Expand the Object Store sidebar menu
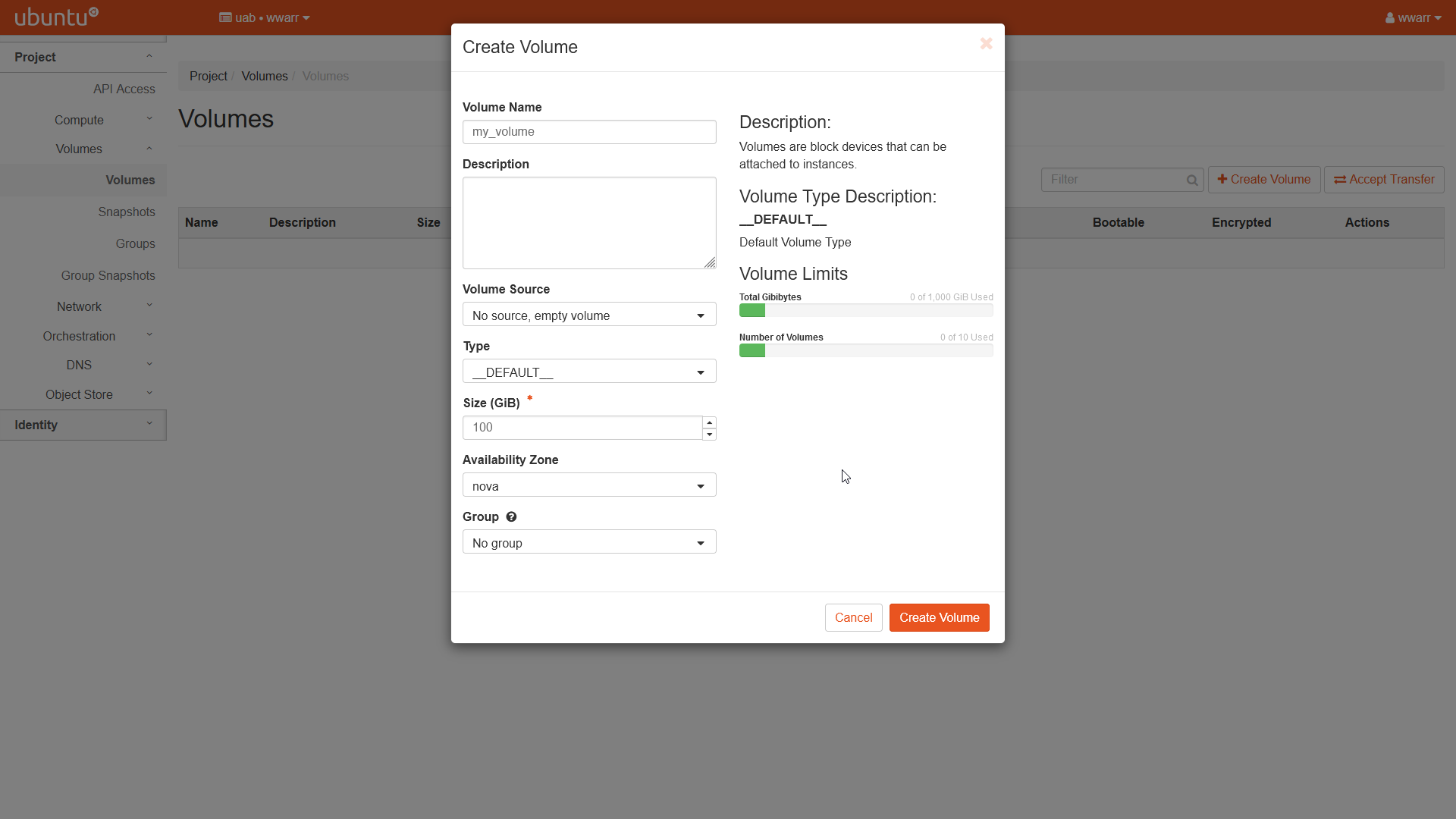Image resolution: width=1456 pixels, height=819 pixels. pos(83,394)
